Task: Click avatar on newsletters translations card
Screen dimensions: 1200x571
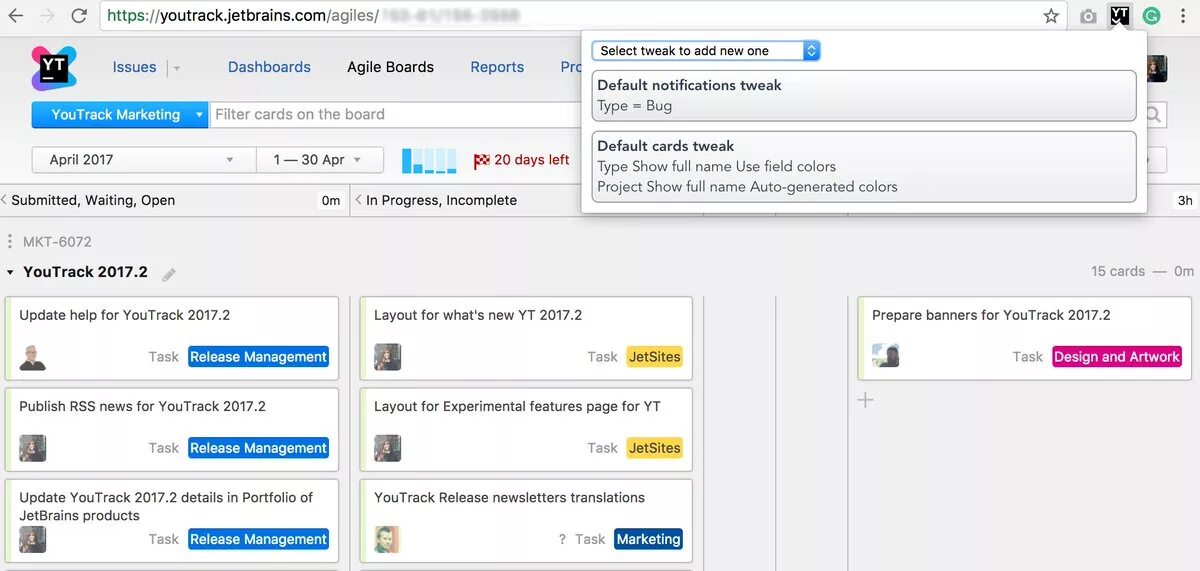Action: tap(387, 539)
